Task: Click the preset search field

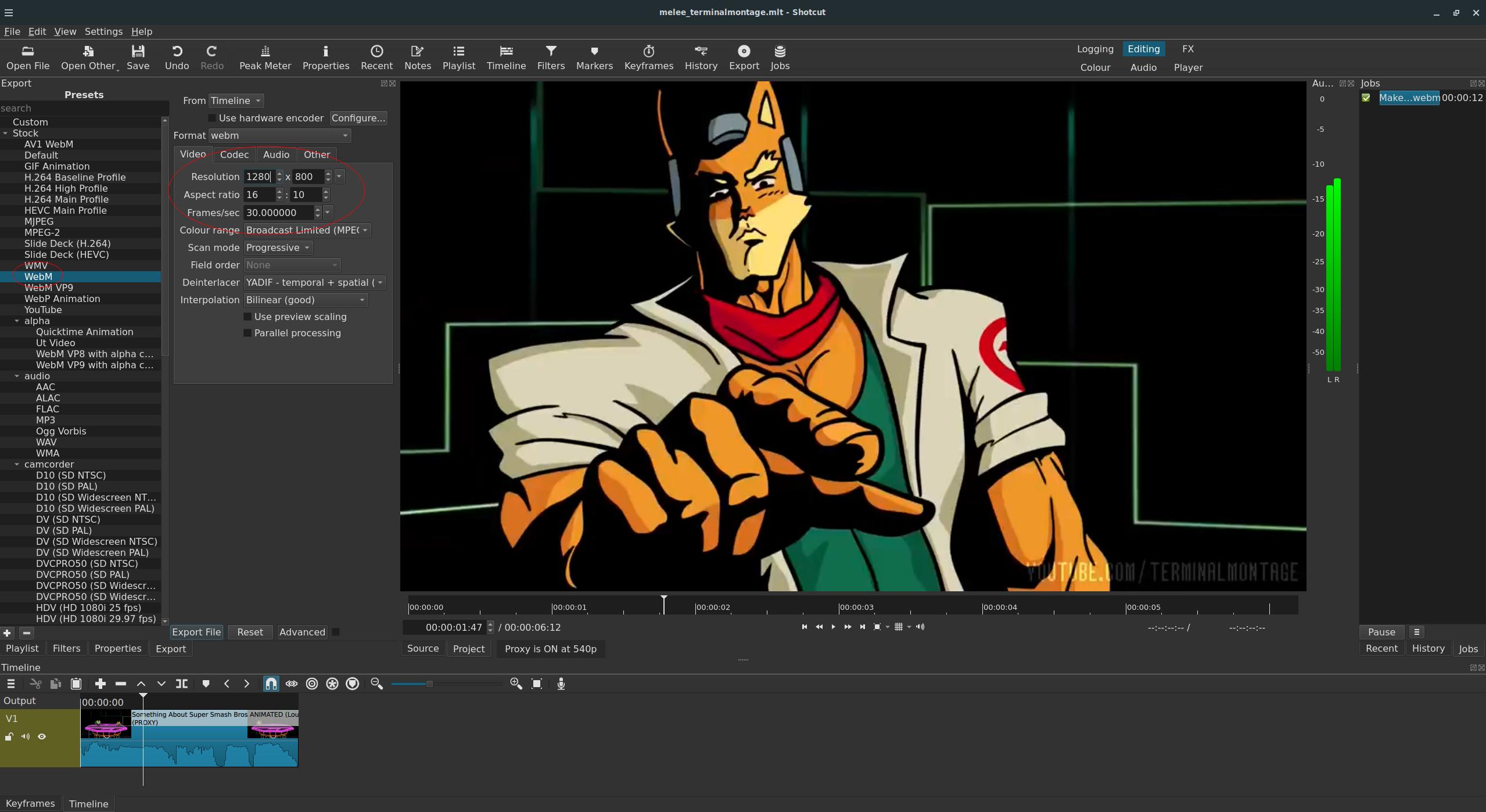Action: (x=84, y=108)
